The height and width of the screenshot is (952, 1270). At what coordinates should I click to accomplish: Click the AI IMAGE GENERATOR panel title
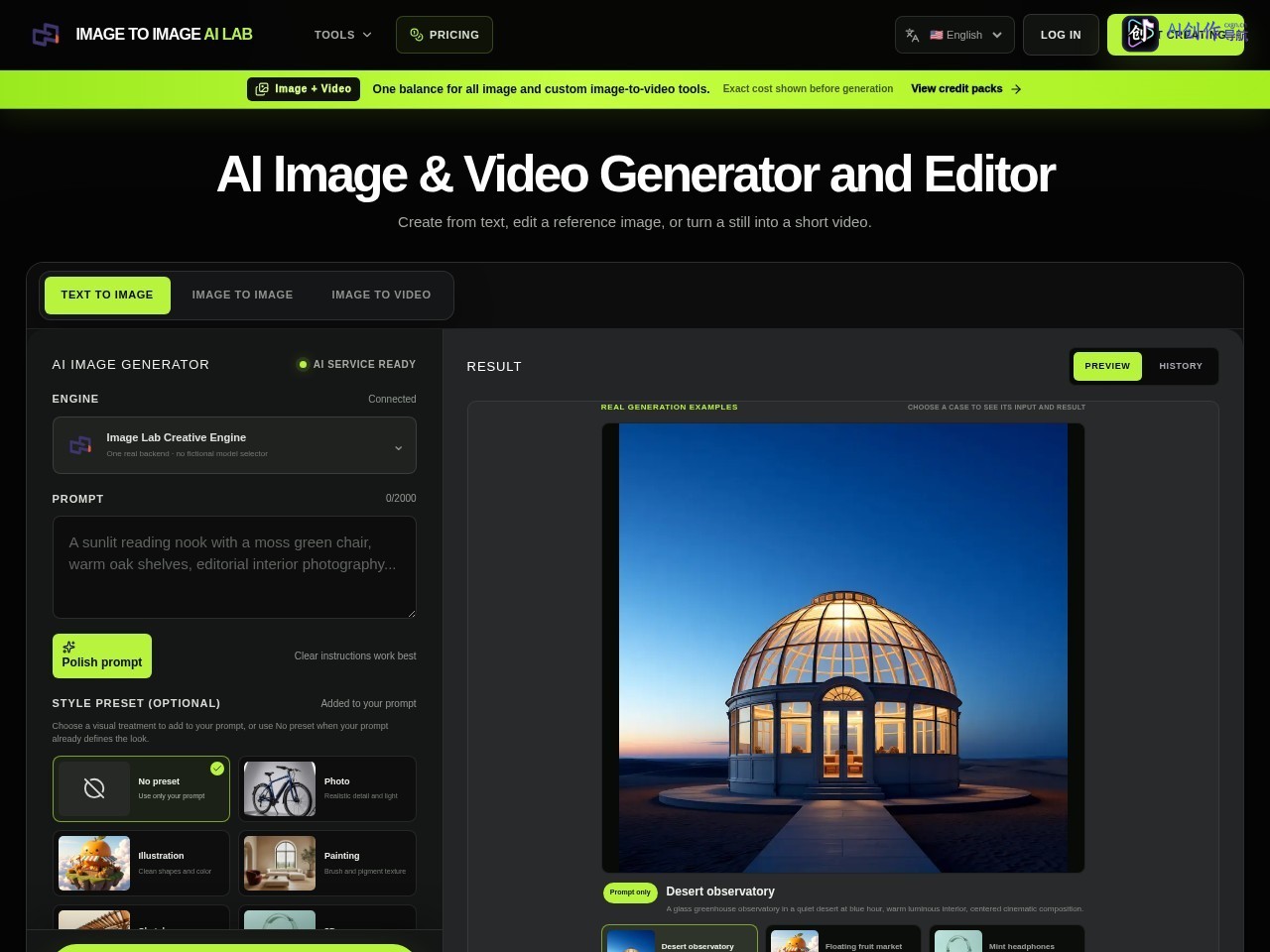(x=131, y=365)
